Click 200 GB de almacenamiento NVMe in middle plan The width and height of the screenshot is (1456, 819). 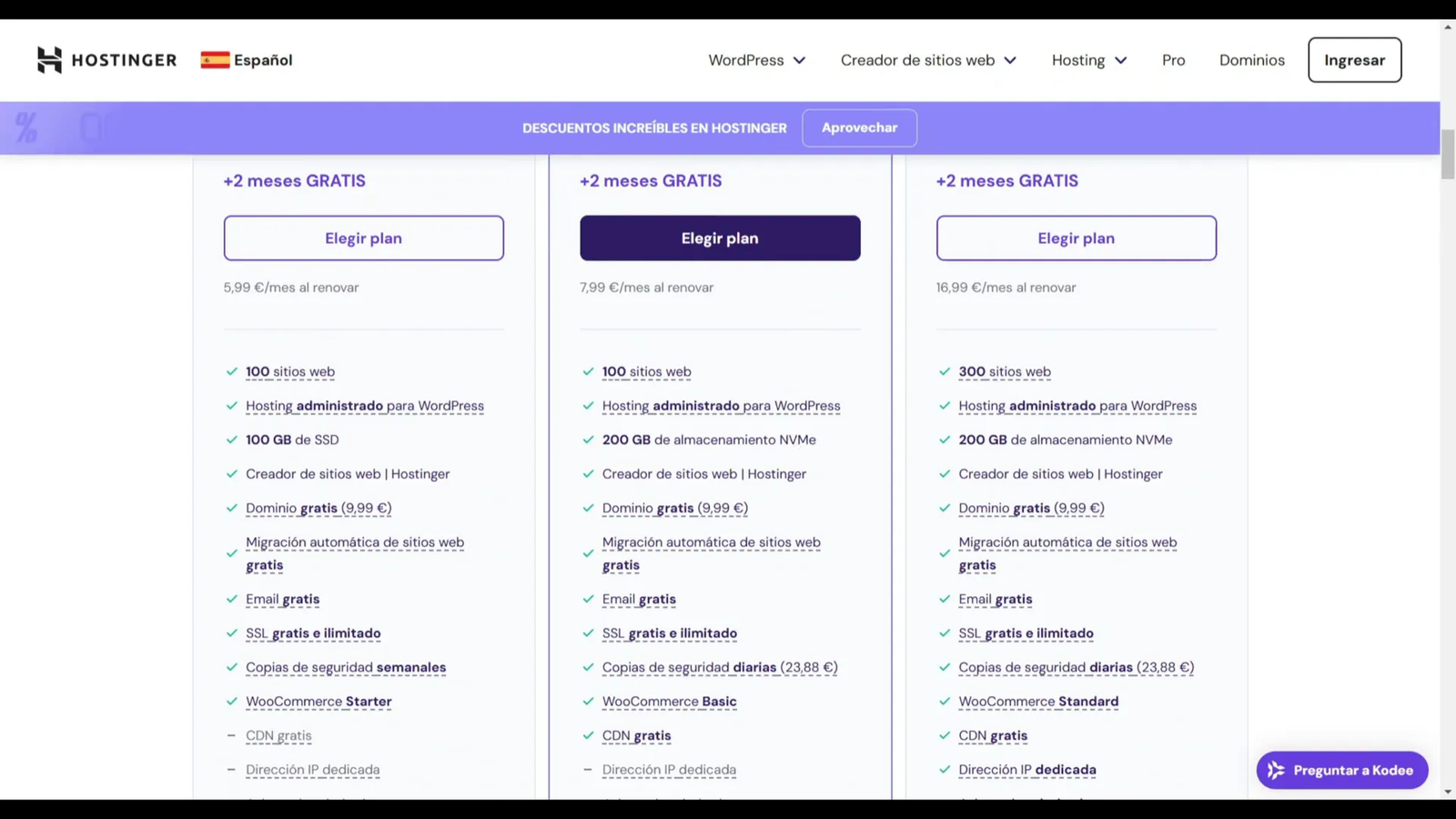click(x=708, y=440)
